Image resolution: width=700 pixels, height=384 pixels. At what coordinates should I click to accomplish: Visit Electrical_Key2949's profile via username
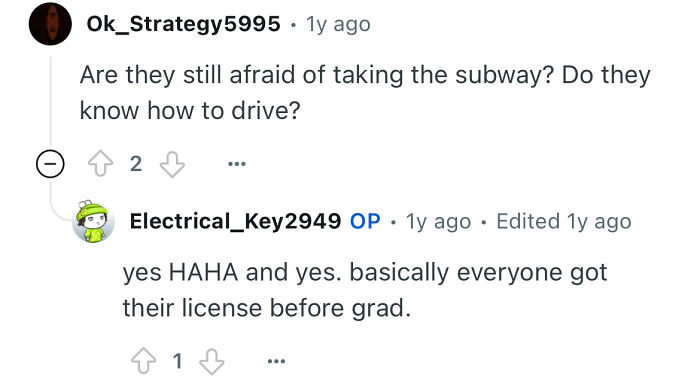235,221
